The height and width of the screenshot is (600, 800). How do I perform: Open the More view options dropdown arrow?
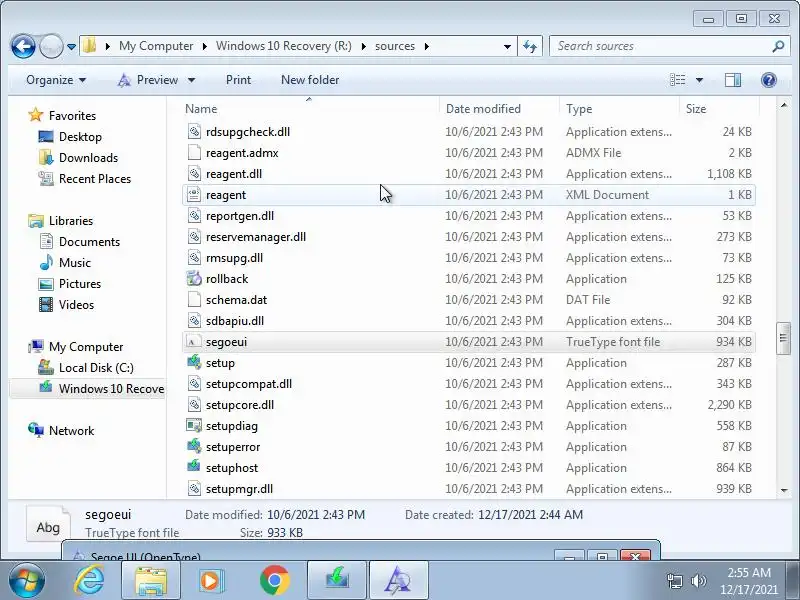(x=699, y=80)
